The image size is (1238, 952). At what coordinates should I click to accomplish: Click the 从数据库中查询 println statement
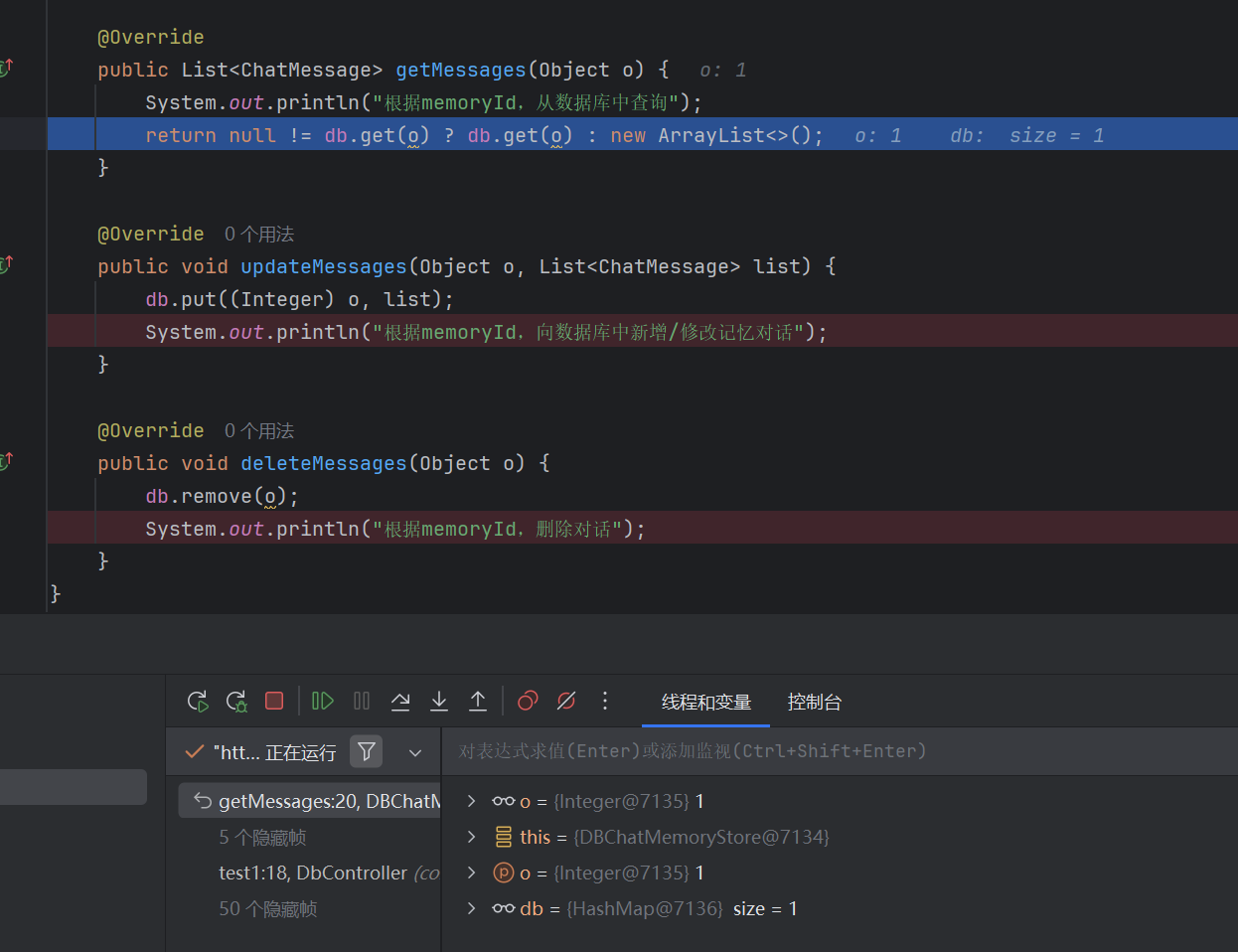pos(423,102)
